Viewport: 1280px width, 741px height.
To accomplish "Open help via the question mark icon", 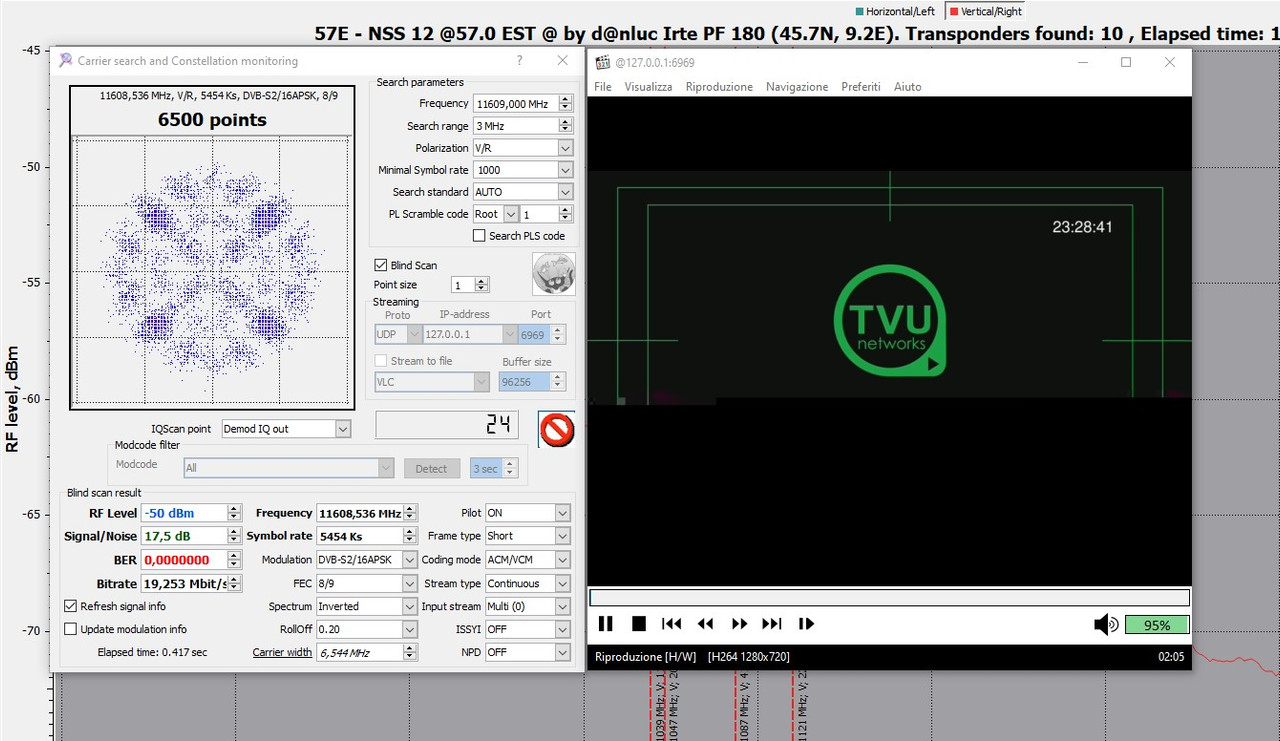I will point(519,60).
